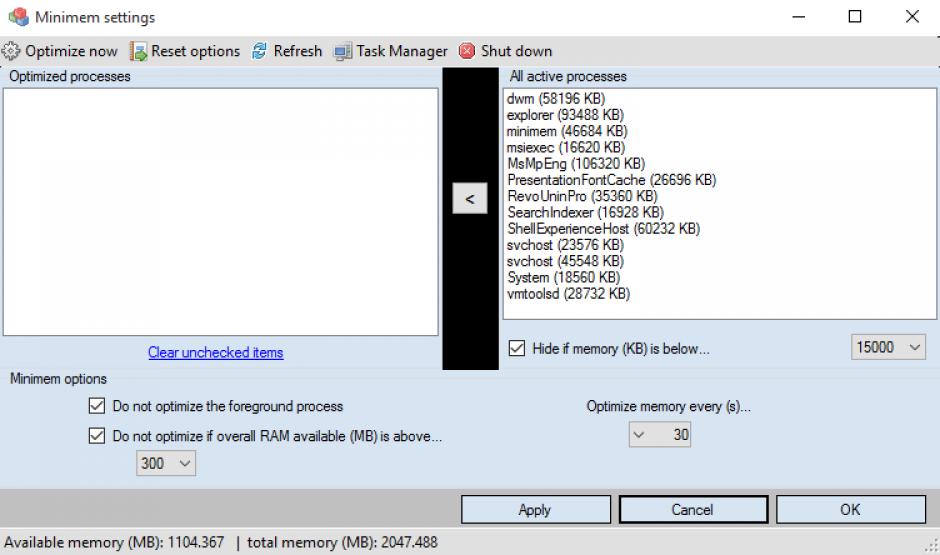Click the Optimize now gear icon
This screenshot has height=555, width=940.
[12, 51]
